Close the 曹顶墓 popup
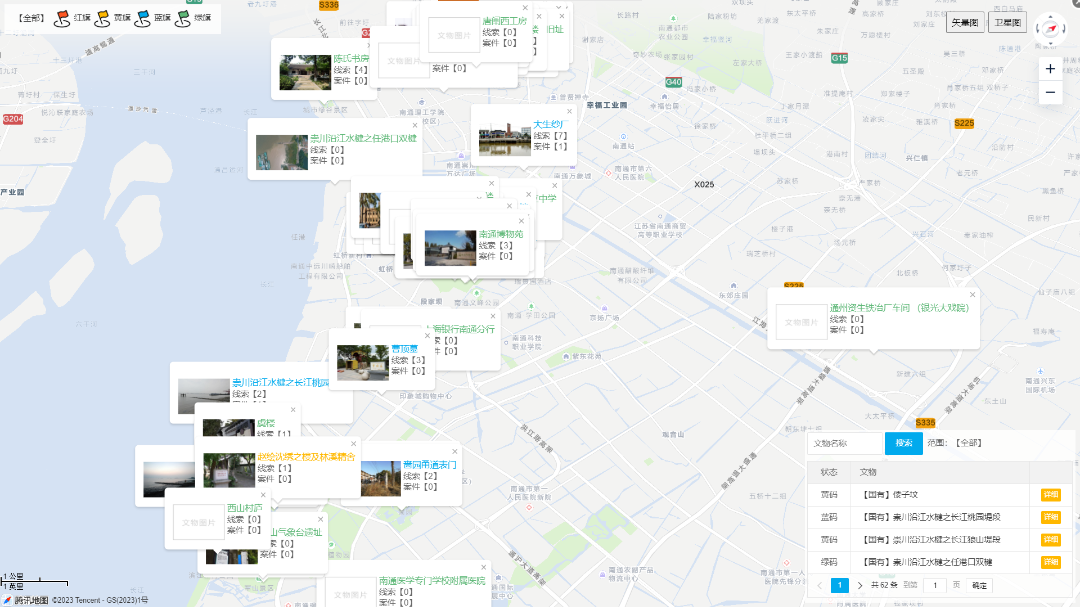The image size is (1080, 607). tap(427, 336)
